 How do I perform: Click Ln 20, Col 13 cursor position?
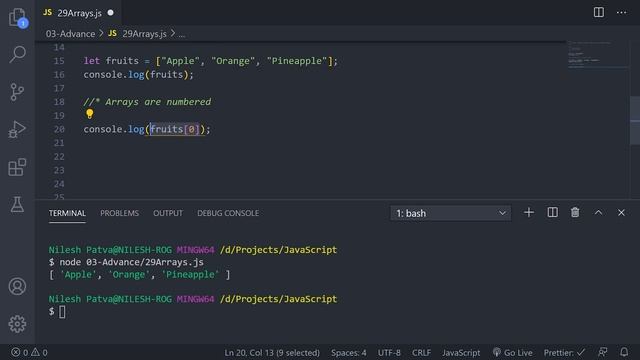pyautogui.click(x=272, y=352)
